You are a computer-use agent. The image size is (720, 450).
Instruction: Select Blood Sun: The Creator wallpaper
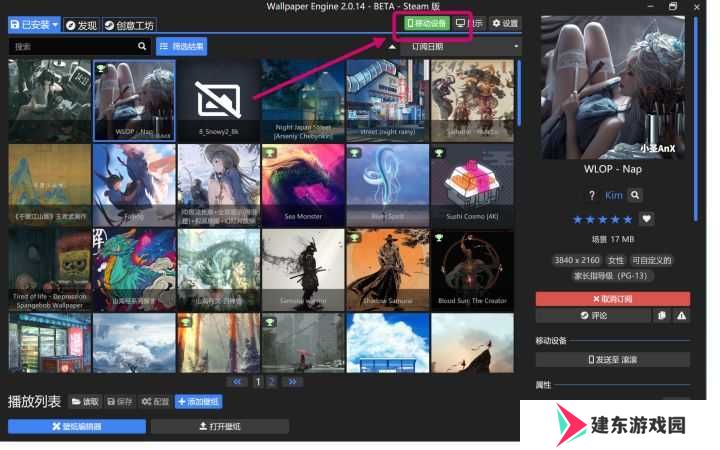point(472,270)
